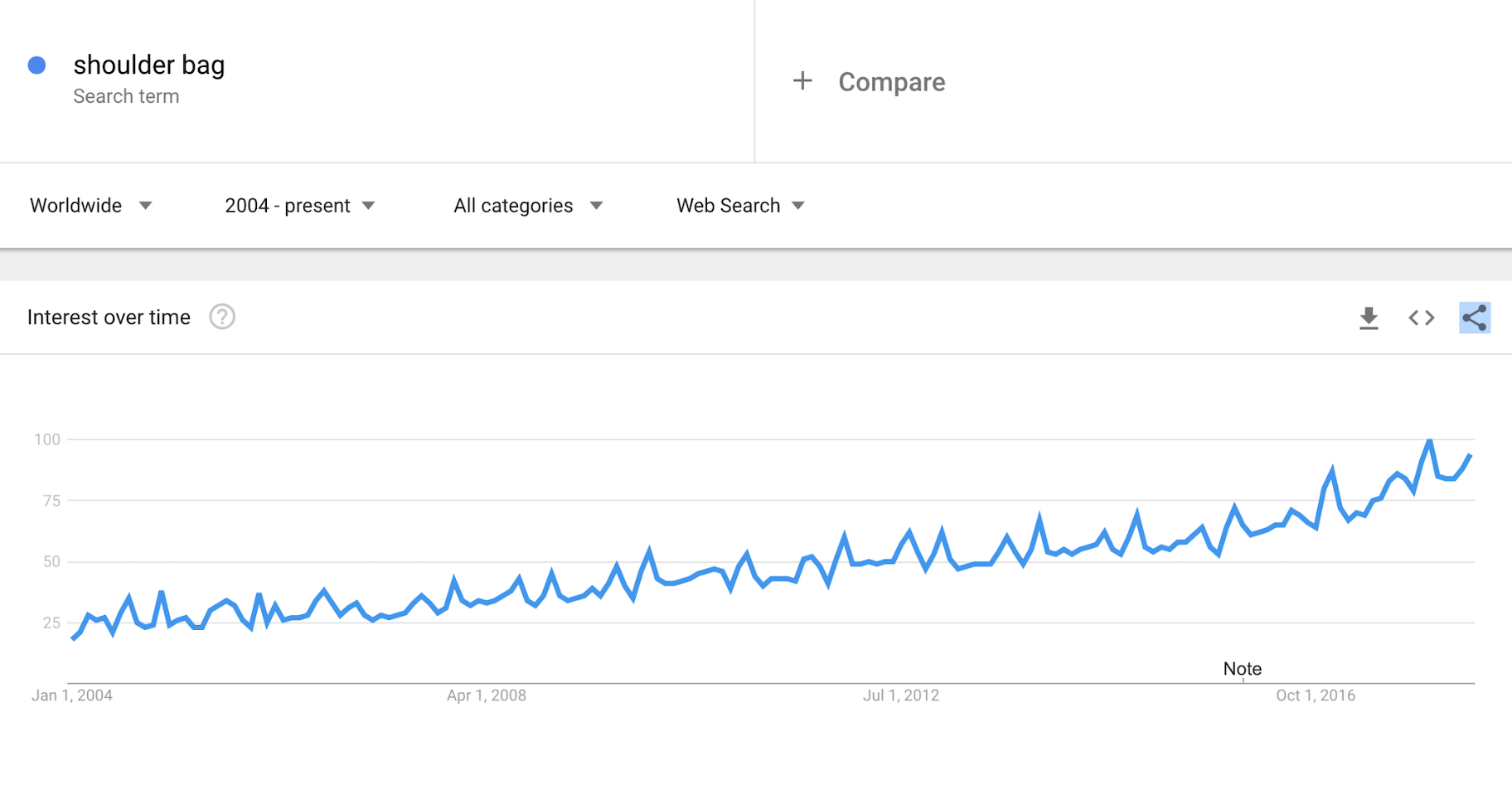Edit the shoulder bag search term
1512x795 pixels.
click(149, 65)
